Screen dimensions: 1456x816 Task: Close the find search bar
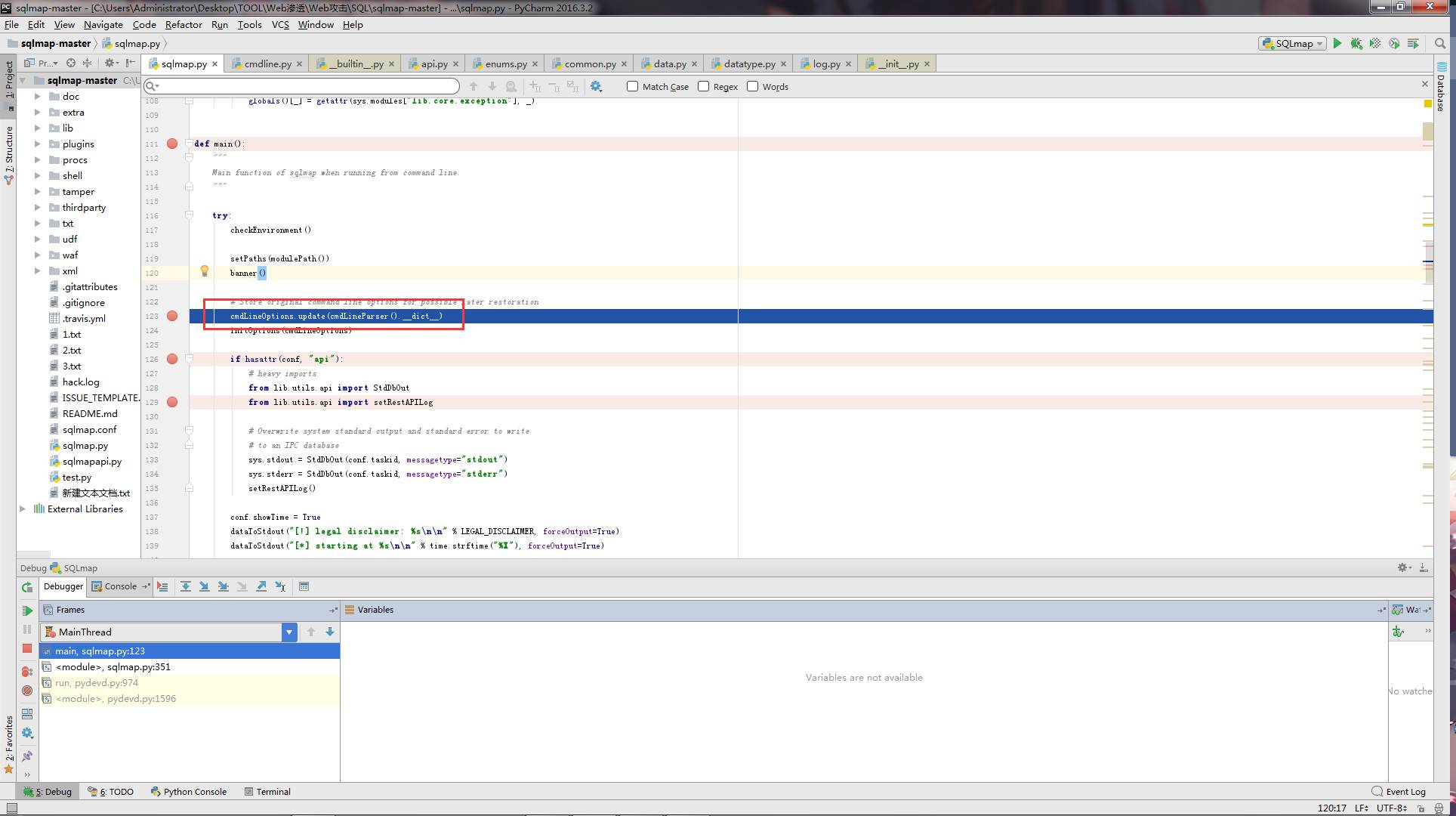click(x=1425, y=84)
